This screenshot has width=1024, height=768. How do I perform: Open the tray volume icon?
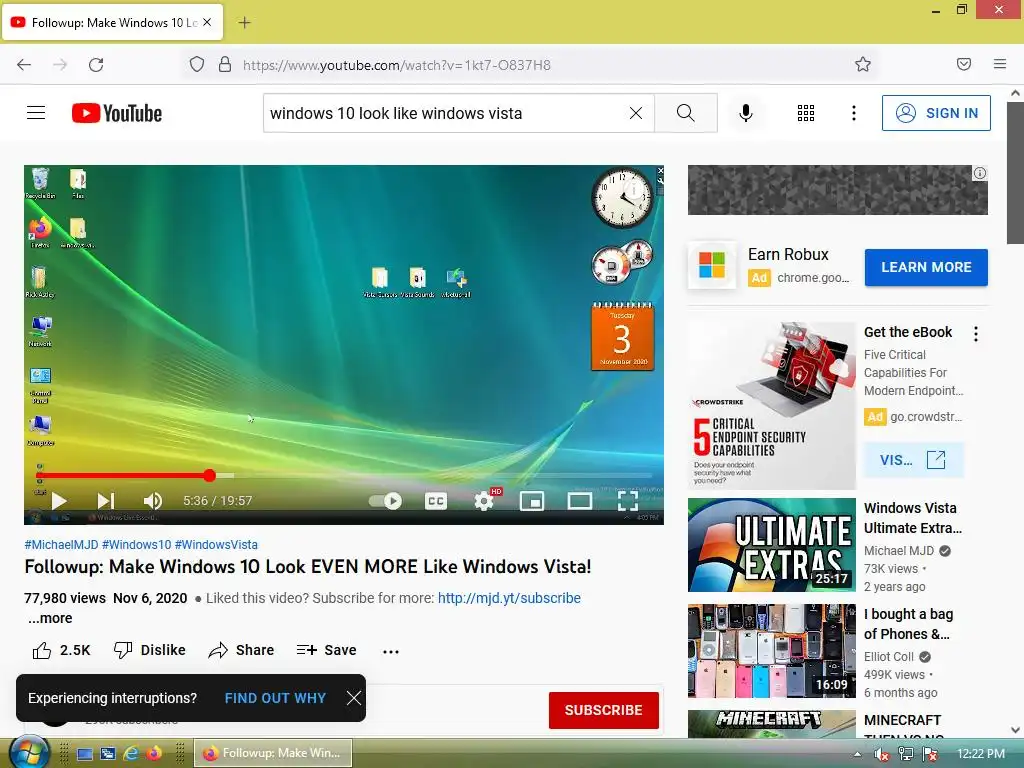point(881,754)
